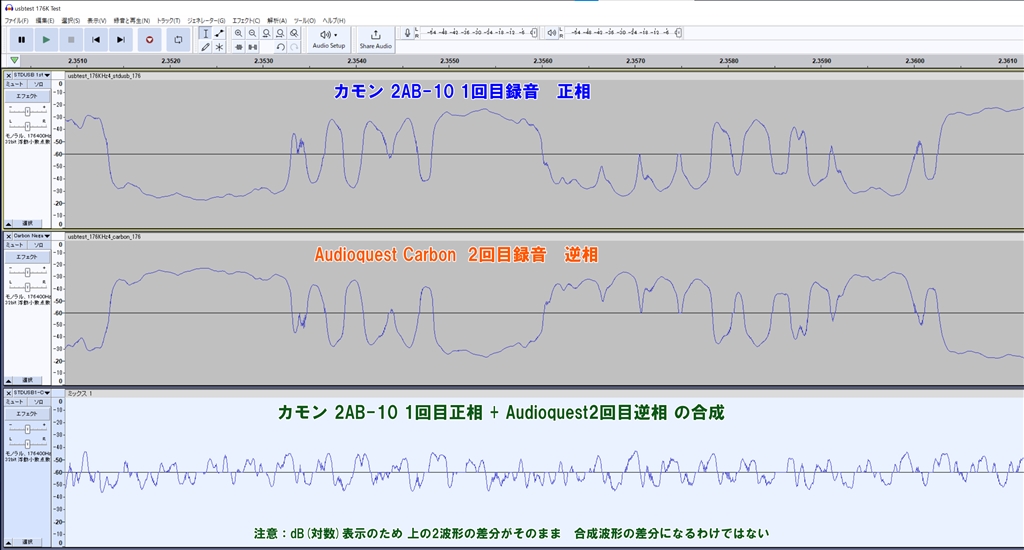Select the Draw (pencil) tool
Screen dimensions: 1024x550
[205, 47]
